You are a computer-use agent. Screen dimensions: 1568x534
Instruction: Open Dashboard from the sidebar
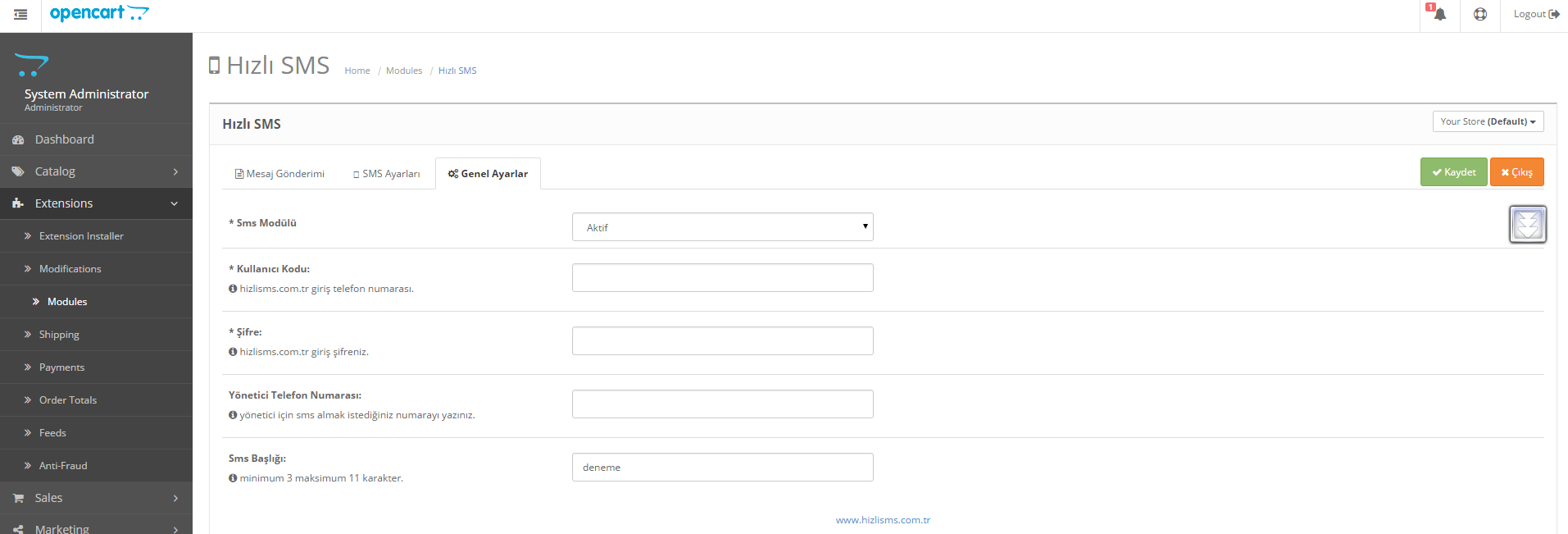click(64, 139)
